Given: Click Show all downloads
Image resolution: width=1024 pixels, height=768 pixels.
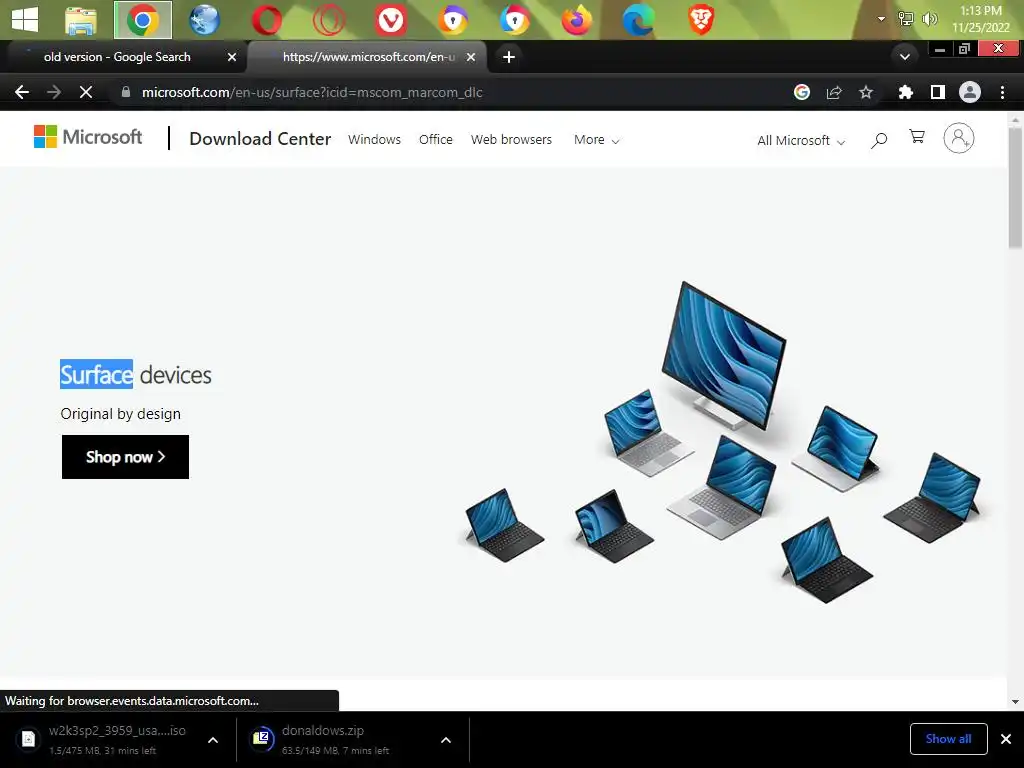Looking at the screenshot, I should coord(948,739).
